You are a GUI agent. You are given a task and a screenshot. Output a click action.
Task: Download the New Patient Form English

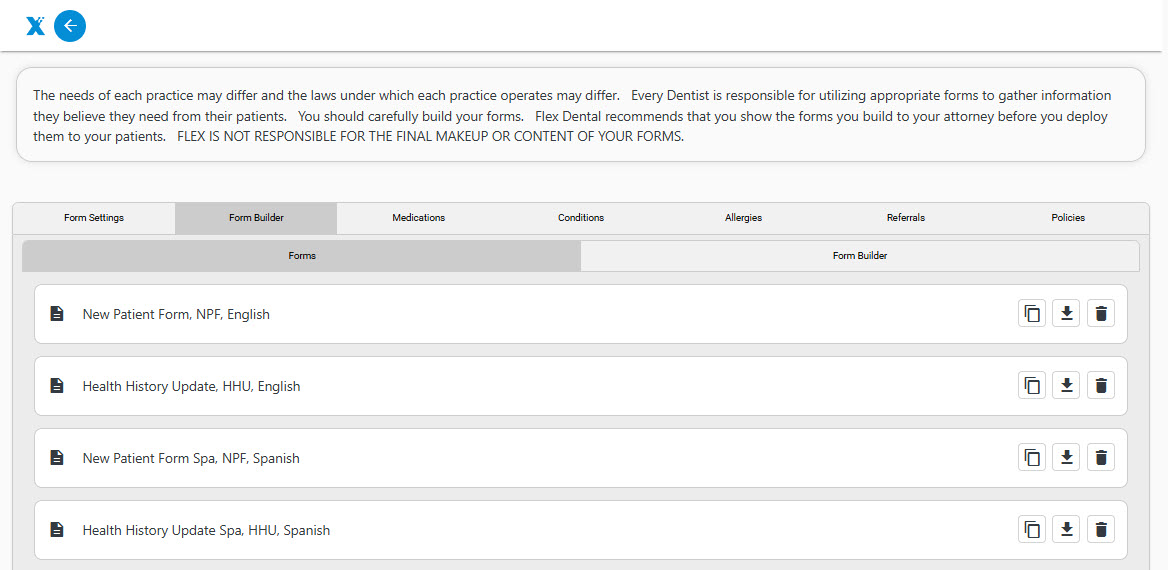click(1066, 314)
